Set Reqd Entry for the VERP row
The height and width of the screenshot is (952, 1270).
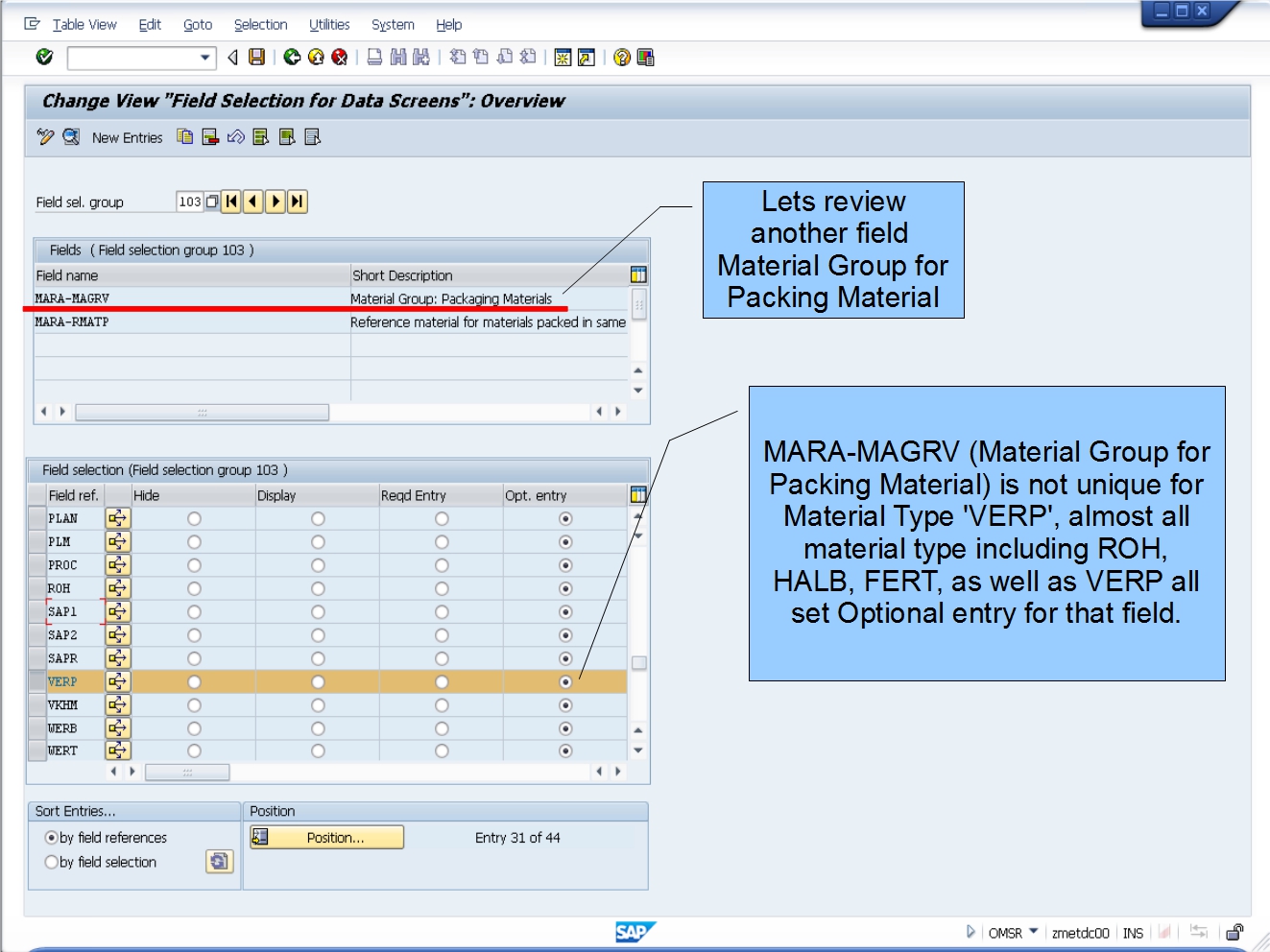(x=441, y=681)
